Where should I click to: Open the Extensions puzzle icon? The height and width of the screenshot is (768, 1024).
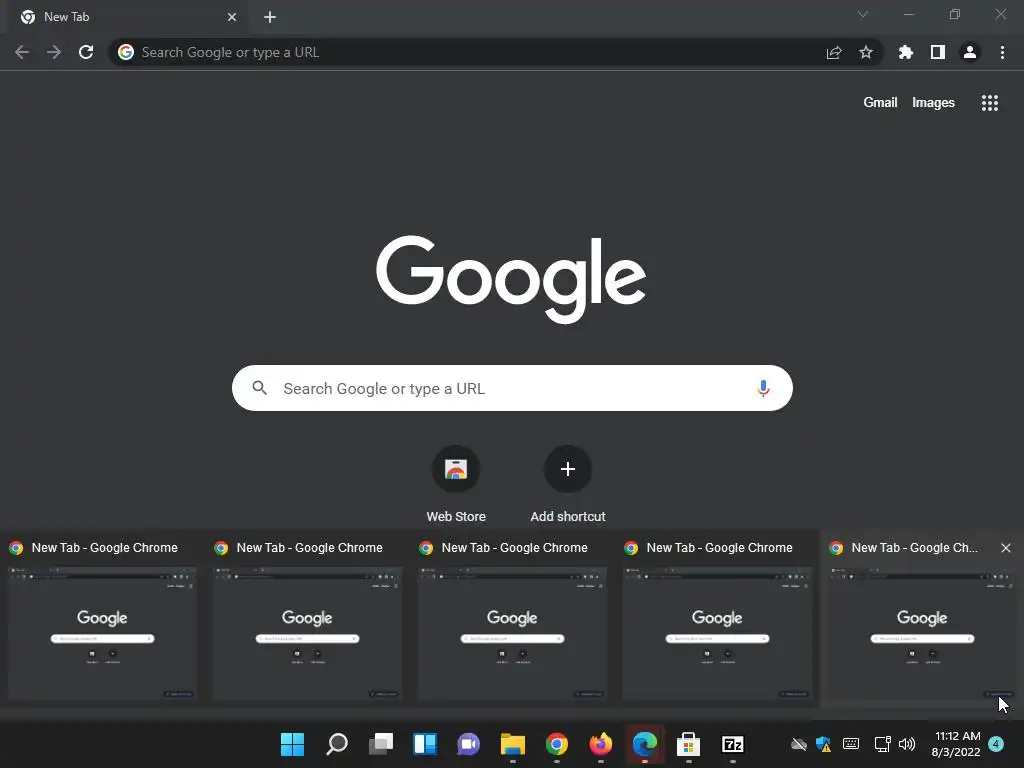pos(906,52)
